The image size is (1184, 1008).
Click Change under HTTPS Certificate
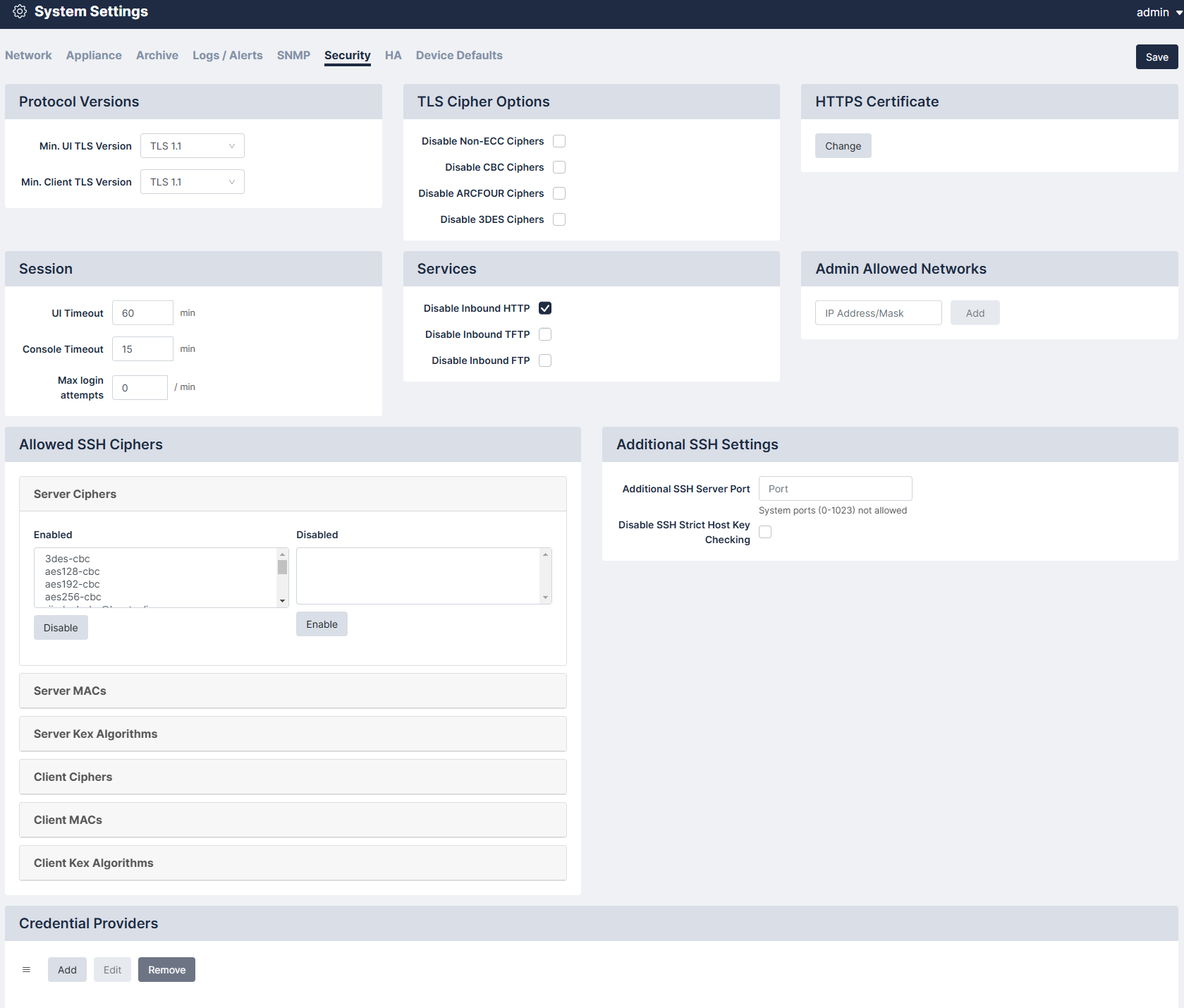click(843, 146)
